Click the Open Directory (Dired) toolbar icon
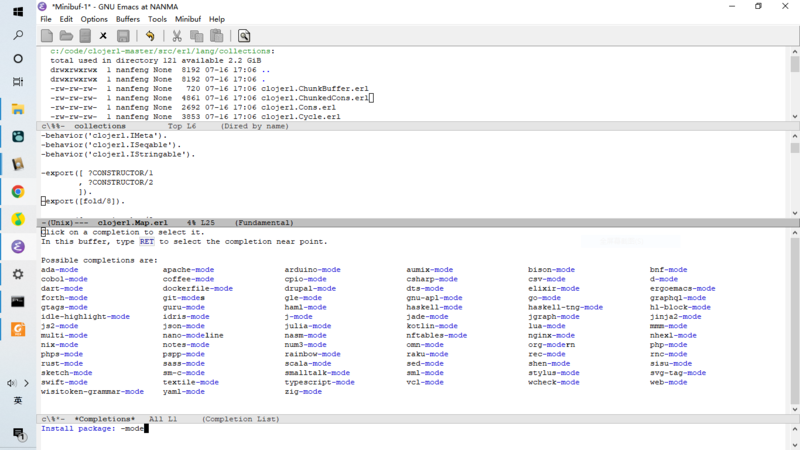Image resolution: width=800 pixels, height=450 pixels. pos(84,36)
